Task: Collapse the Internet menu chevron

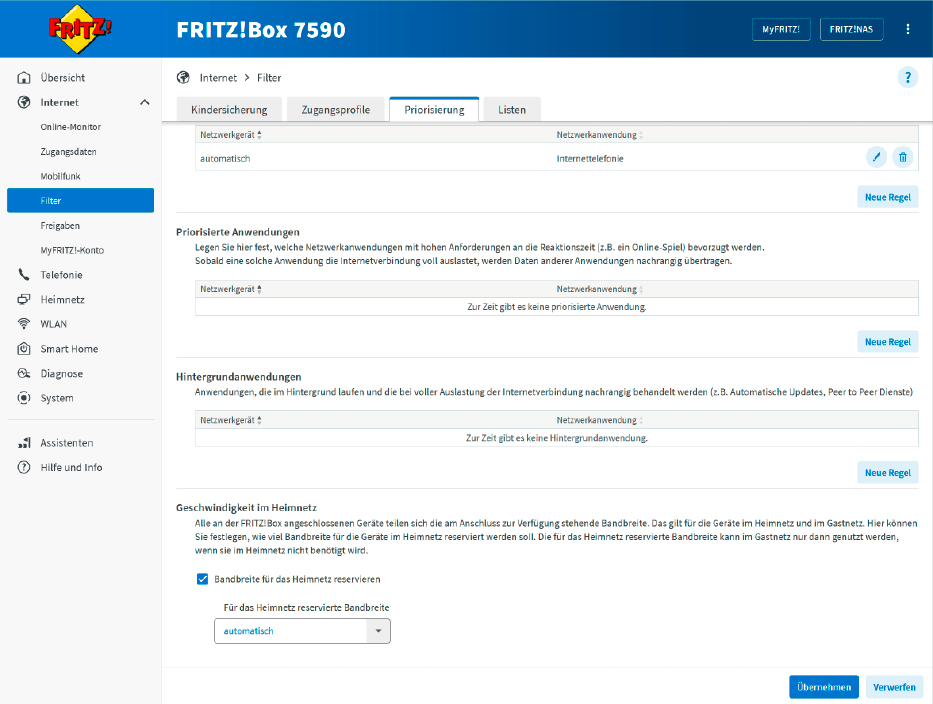Action: [x=145, y=102]
